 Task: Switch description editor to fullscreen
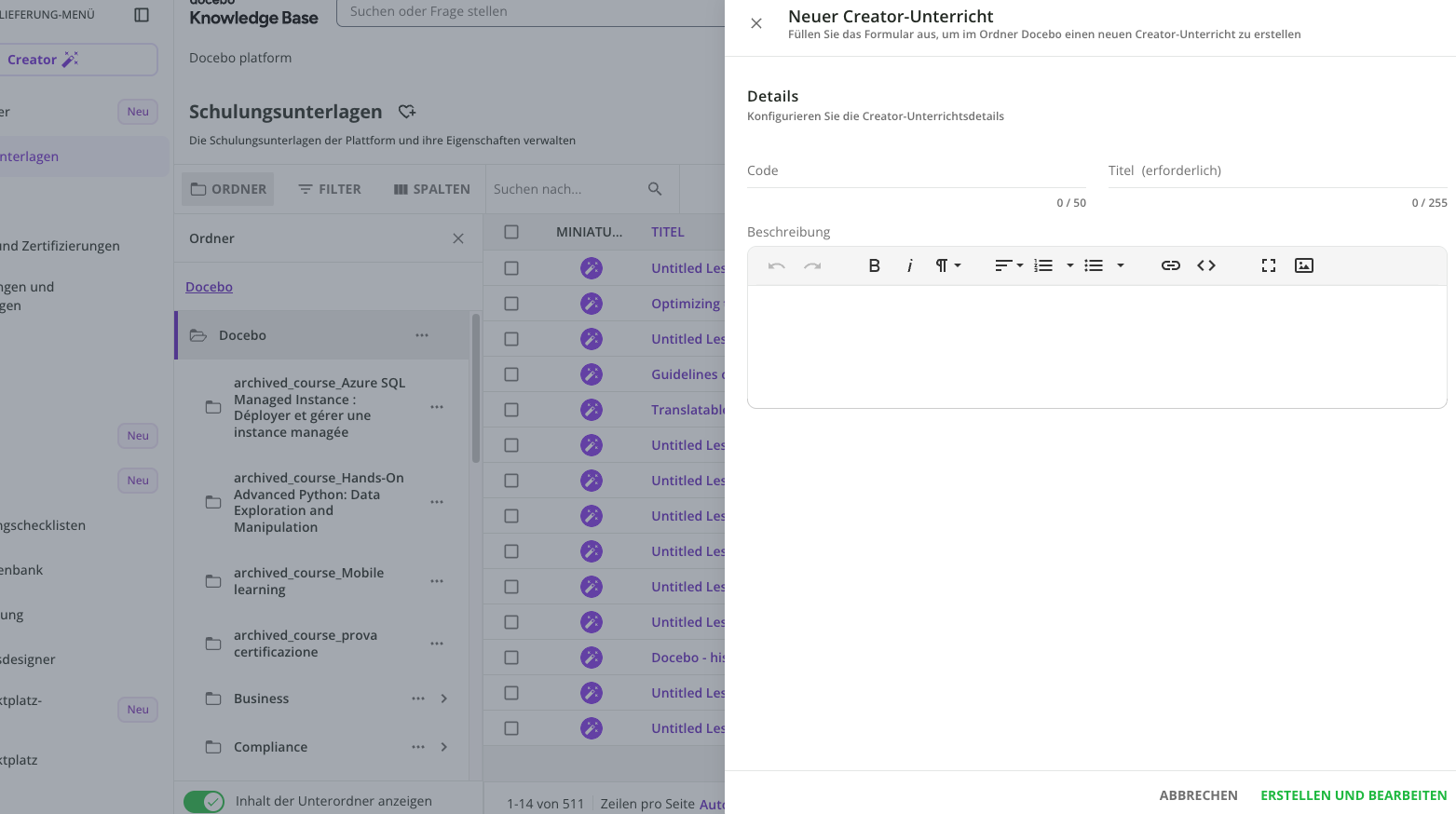coord(1269,265)
